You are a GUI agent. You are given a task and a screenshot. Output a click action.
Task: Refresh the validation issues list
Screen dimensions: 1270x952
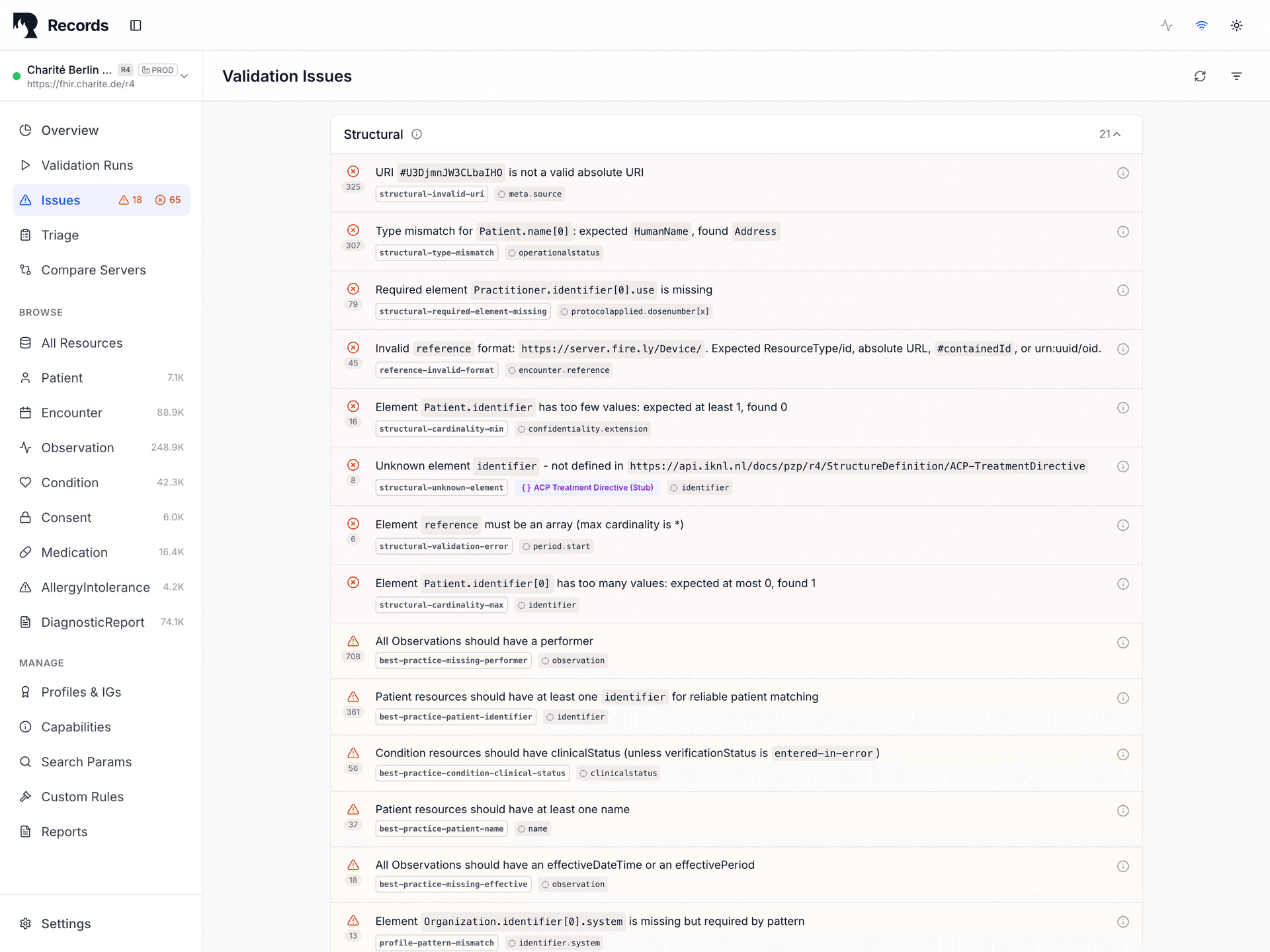pyautogui.click(x=1200, y=76)
